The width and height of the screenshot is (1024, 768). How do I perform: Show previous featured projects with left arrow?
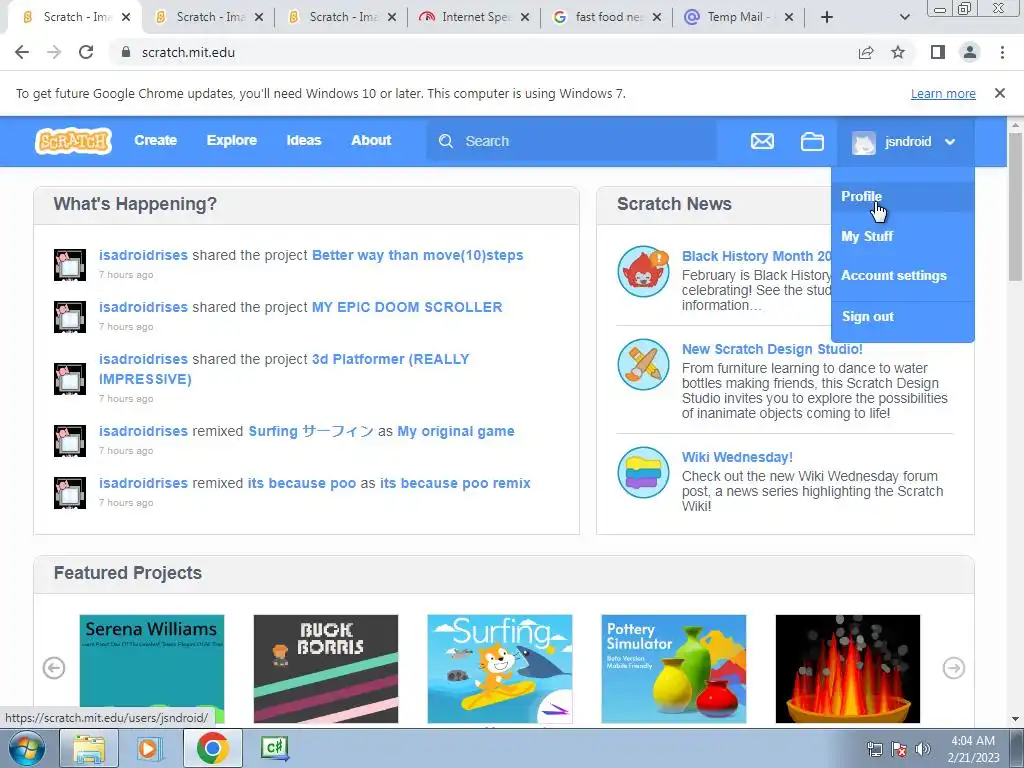pos(54,668)
